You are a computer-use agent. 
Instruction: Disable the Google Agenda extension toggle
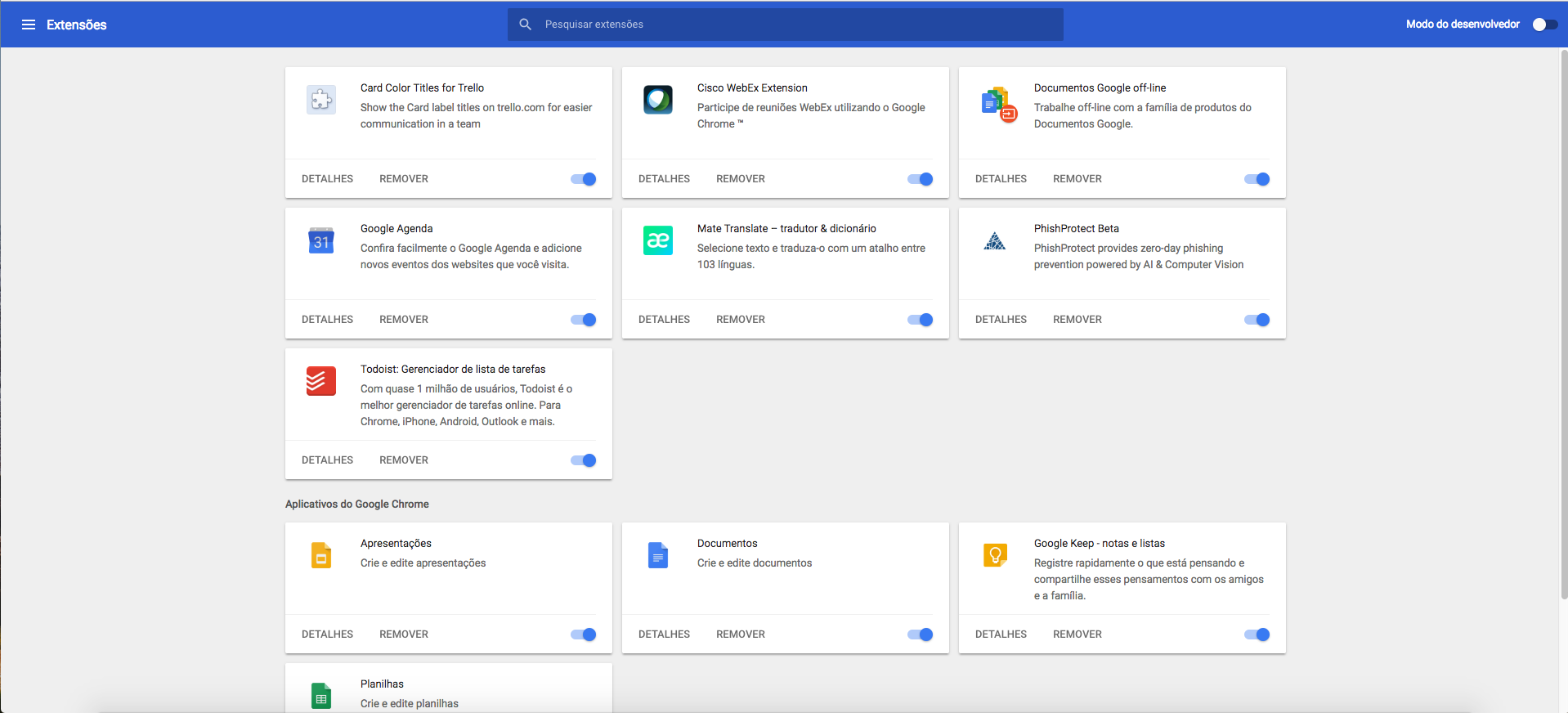(584, 320)
